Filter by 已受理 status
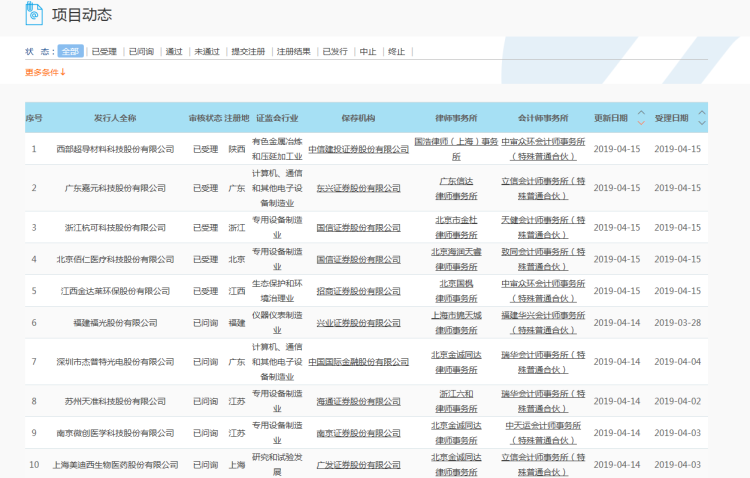Image resolution: width=750 pixels, height=478 pixels. [104, 52]
